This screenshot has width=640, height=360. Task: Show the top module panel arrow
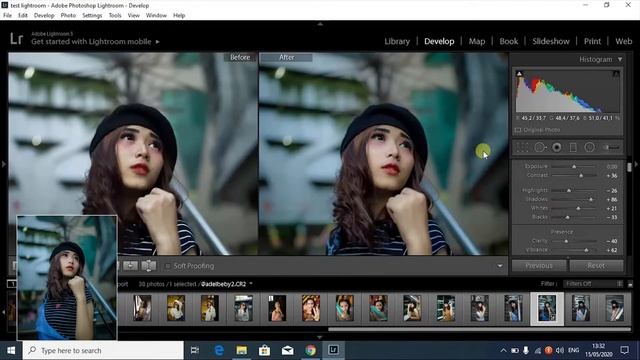pos(320,24)
